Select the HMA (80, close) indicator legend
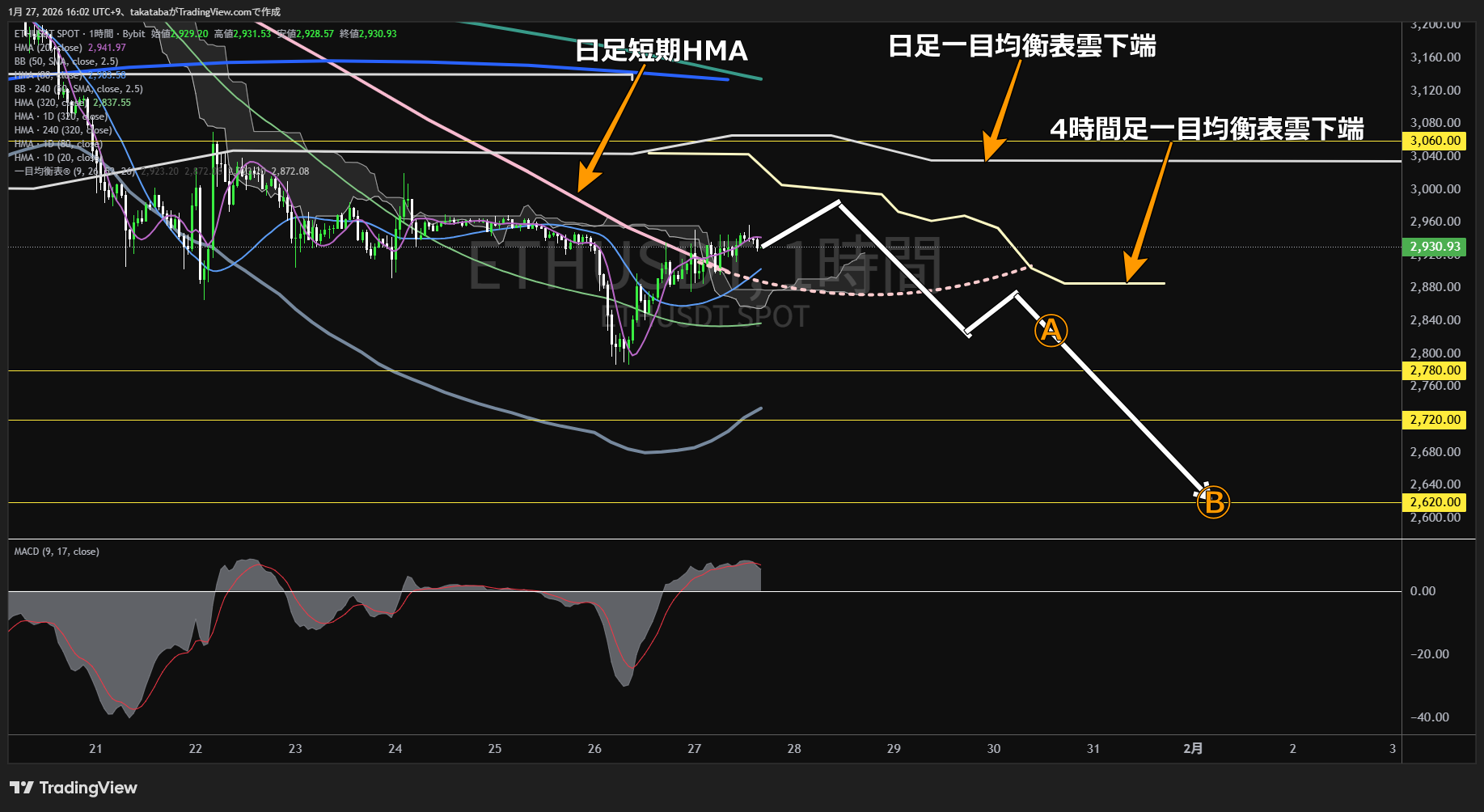Viewport: 1484px width, 812px height. tap(49, 75)
